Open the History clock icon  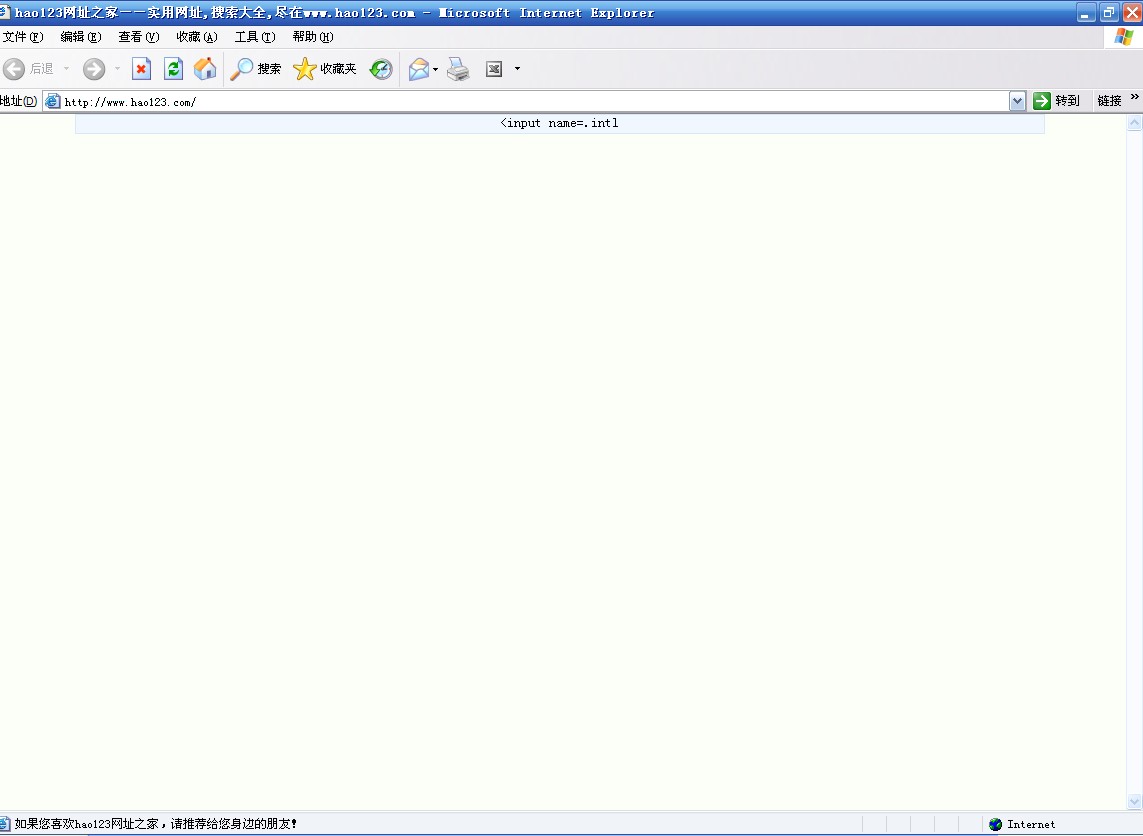click(381, 69)
